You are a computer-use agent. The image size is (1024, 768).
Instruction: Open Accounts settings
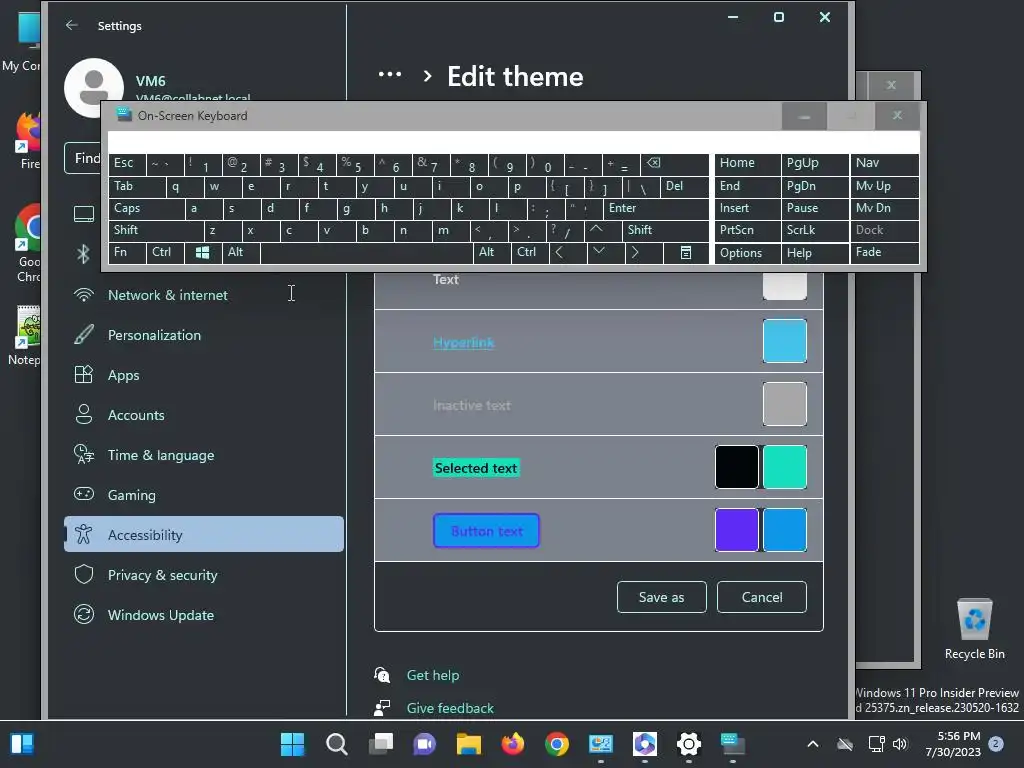(204, 415)
